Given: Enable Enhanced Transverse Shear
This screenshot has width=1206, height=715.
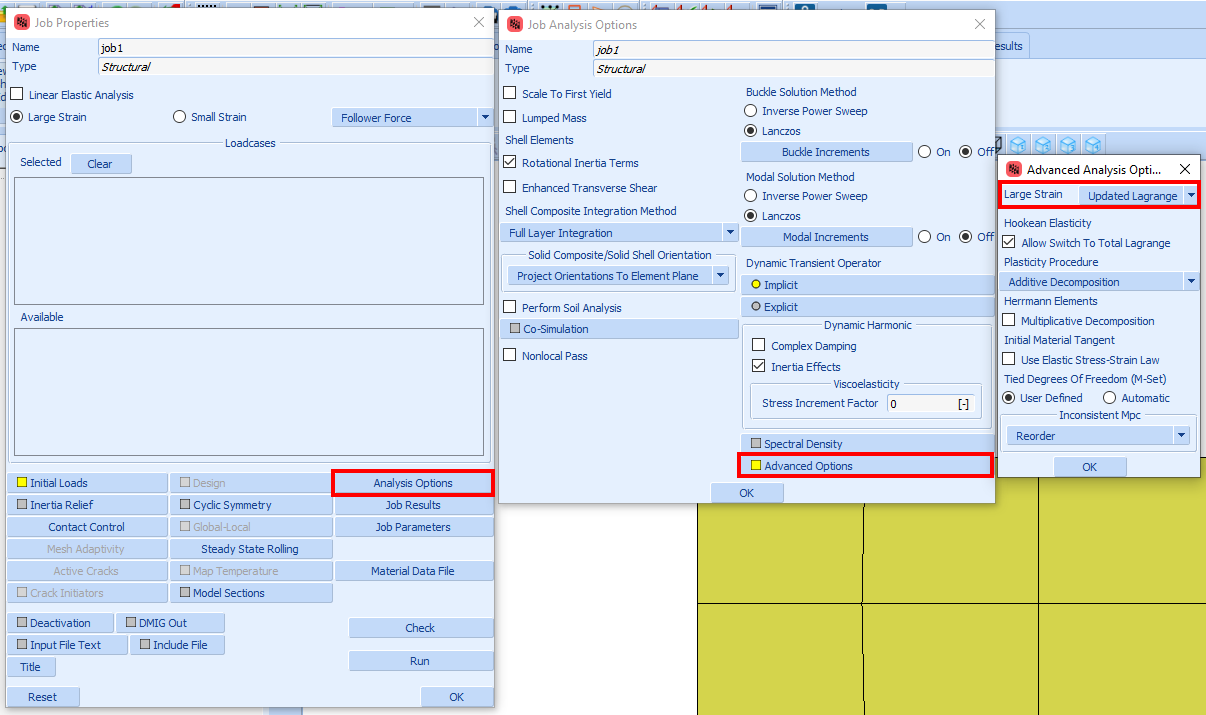Looking at the screenshot, I should point(510,187).
